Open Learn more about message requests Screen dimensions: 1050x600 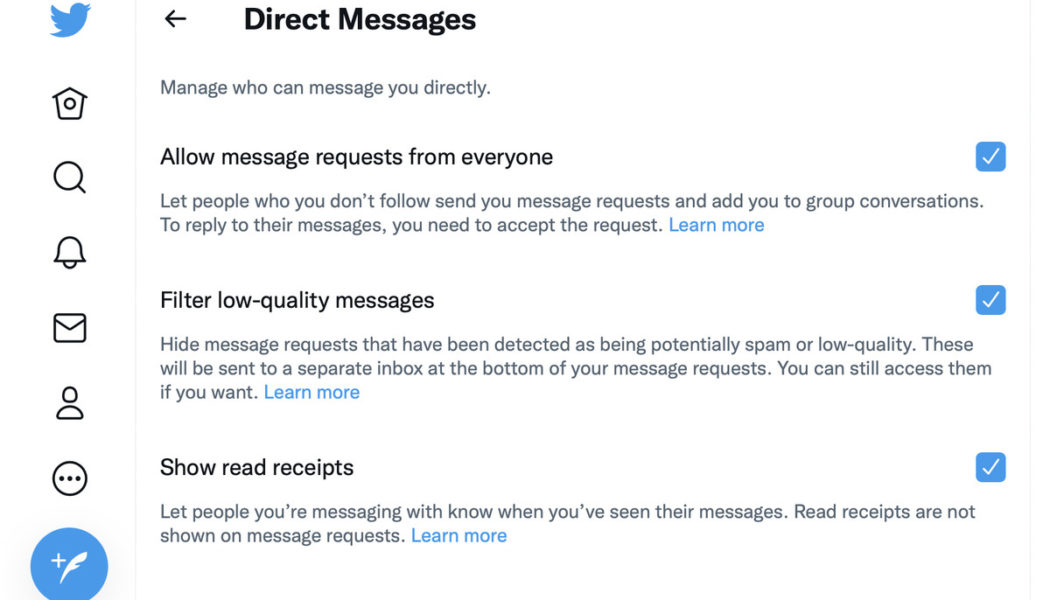716,224
